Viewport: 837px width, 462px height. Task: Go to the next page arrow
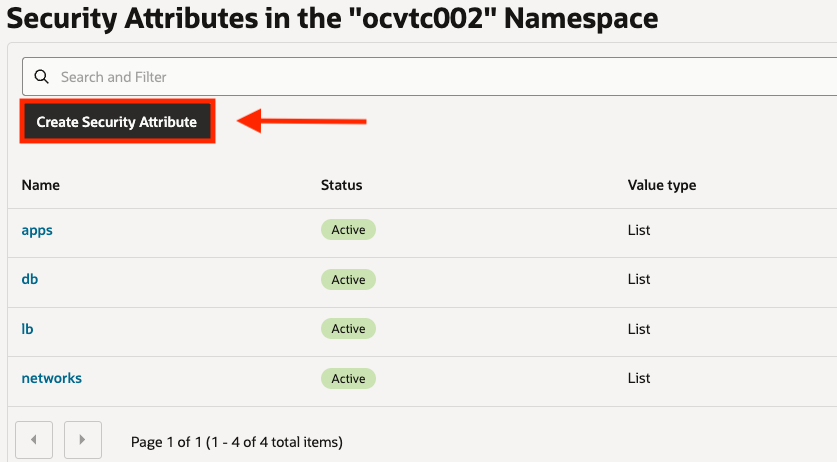pos(83,440)
